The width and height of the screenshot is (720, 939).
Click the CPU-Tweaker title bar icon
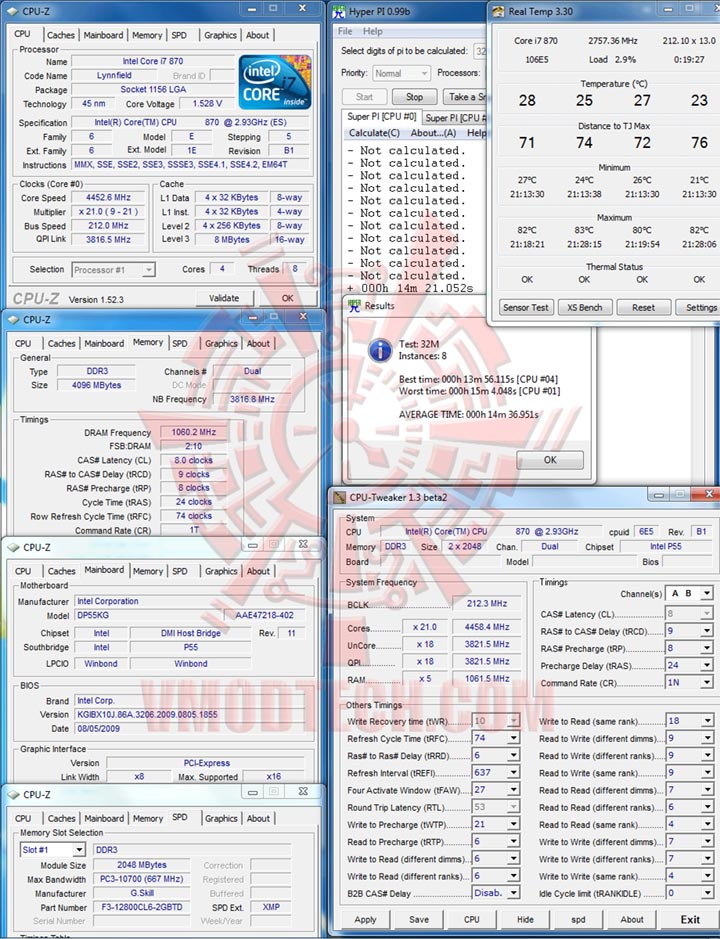[x=340, y=497]
